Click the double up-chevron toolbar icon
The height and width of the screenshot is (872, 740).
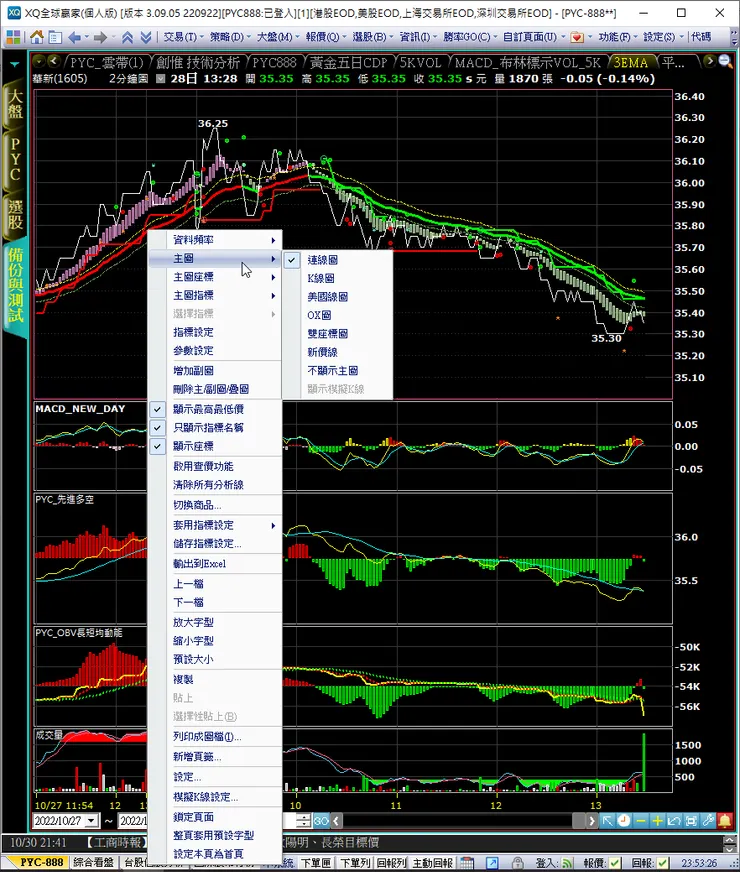[127, 37]
